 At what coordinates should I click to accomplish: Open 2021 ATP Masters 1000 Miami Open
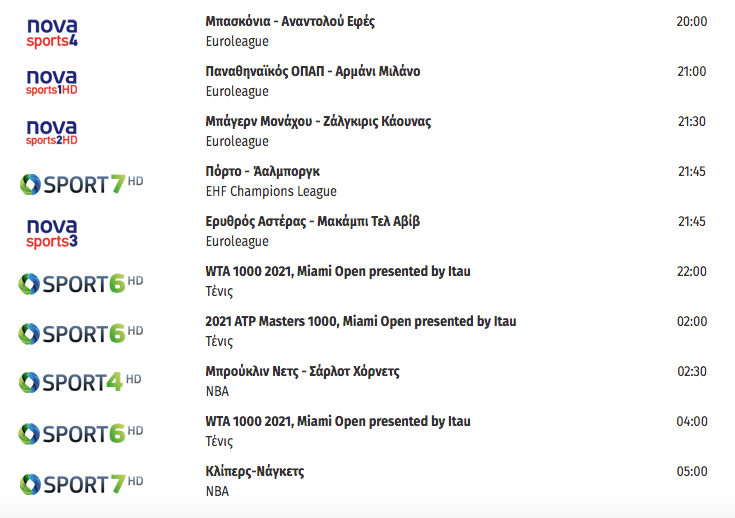tap(361, 322)
